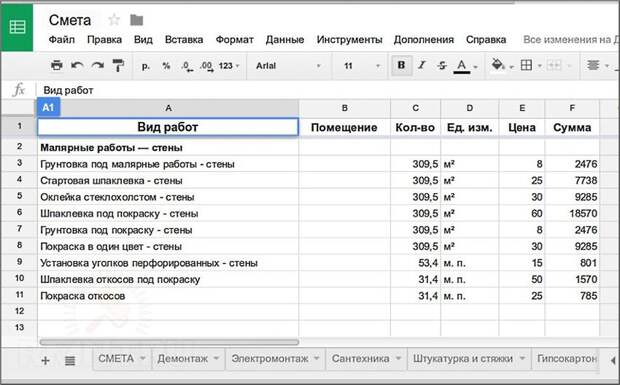Select cell Малярные работы — стены
Image resolution: width=620 pixels, height=385 pixels.
(x=168, y=147)
